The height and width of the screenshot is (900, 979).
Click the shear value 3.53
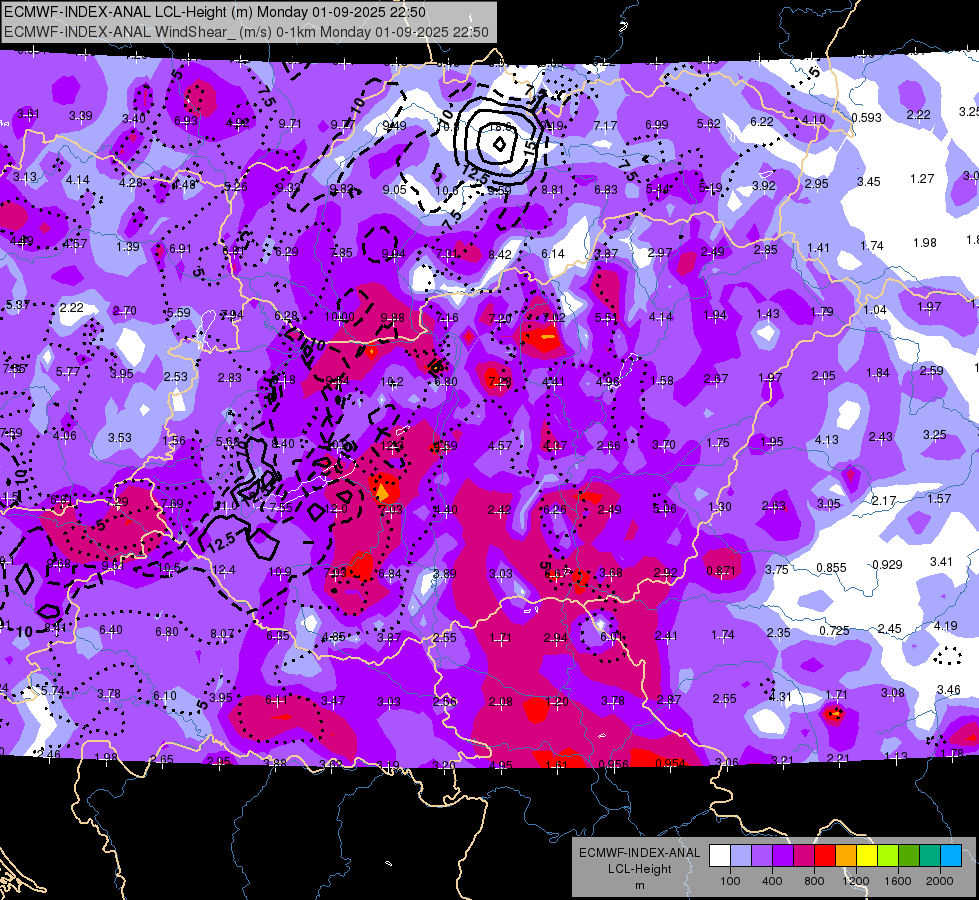click(120, 438)
